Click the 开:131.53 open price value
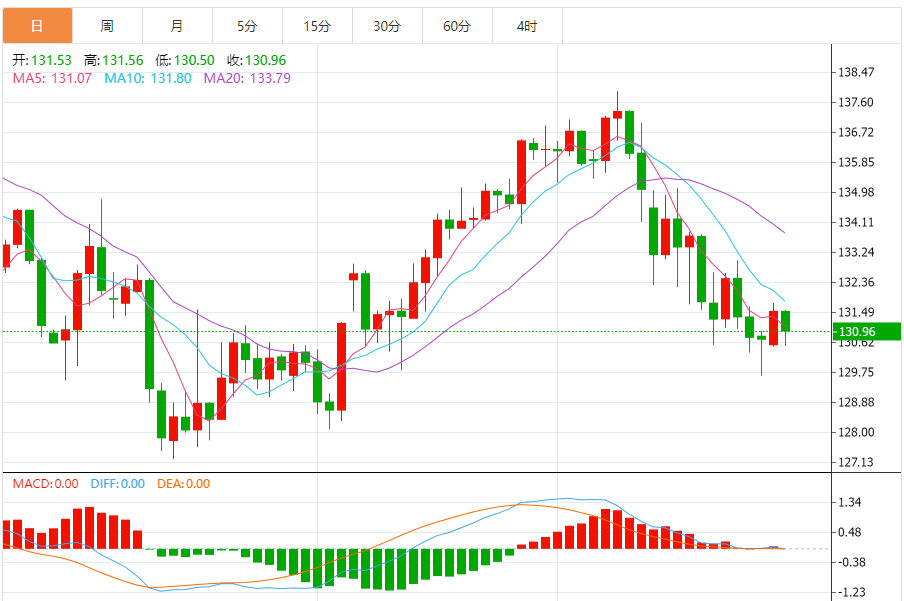904x601 pixels. pyautogui.click(x=42, y=61)
